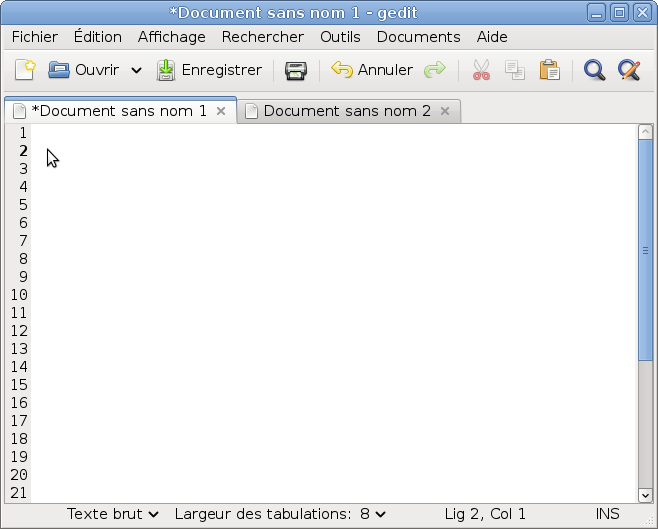Image resolution: width=658 pixels, height=529 pixels.
Task: Click line number 1 in gutter
Action: 23,133
